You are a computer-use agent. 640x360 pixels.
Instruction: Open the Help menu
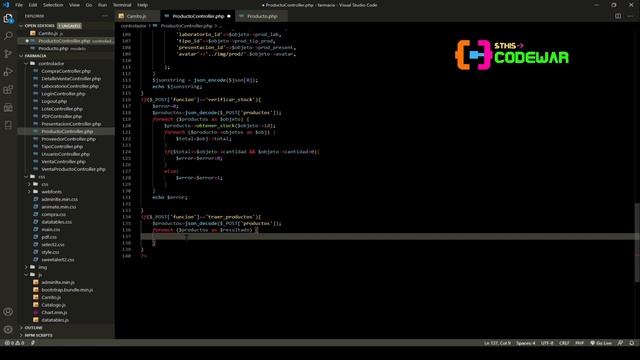pos(142,5)
